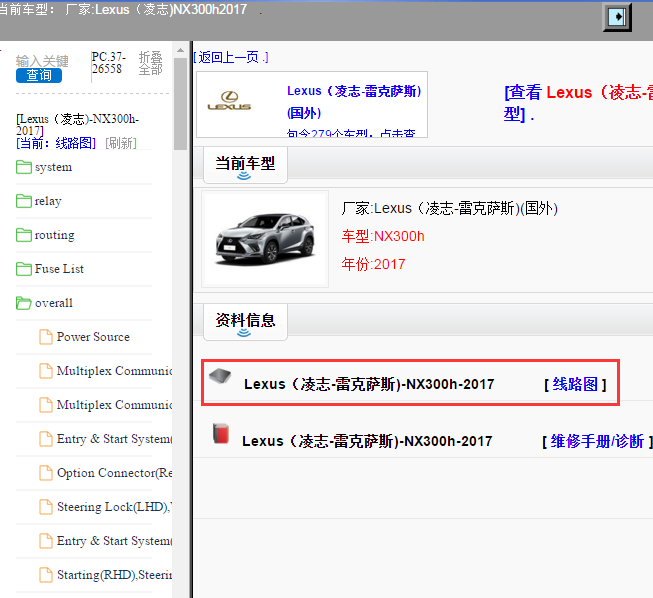Click Lexus NX300h-2017 title in wiring row
The height and width of the screenshot is (598, 653).
[x=369, y=384]
